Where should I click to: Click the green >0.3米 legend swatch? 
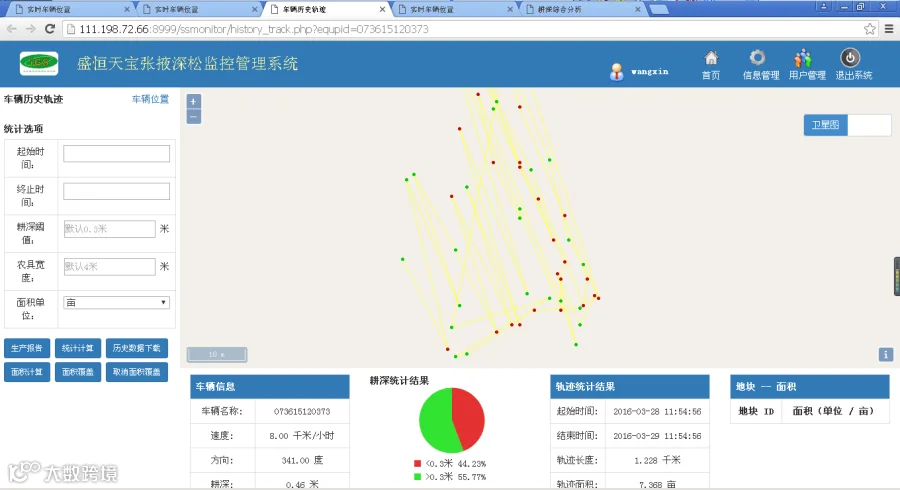[x=417, y=477]
